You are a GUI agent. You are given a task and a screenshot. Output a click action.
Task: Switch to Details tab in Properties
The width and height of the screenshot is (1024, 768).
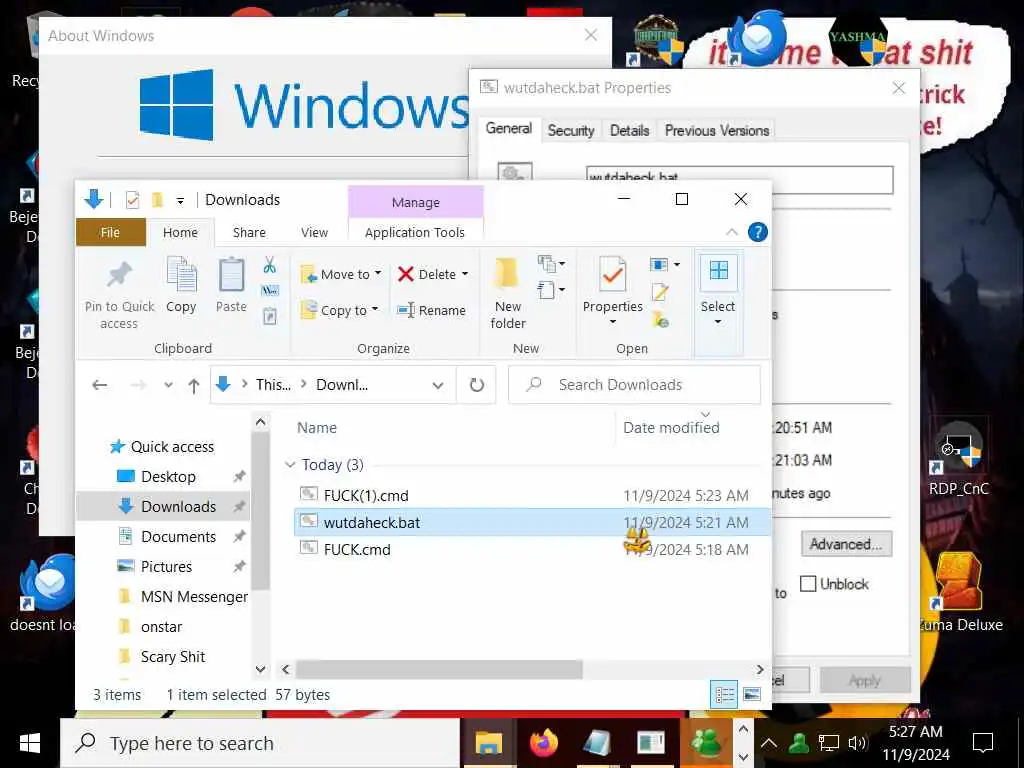tap(630, 131)
